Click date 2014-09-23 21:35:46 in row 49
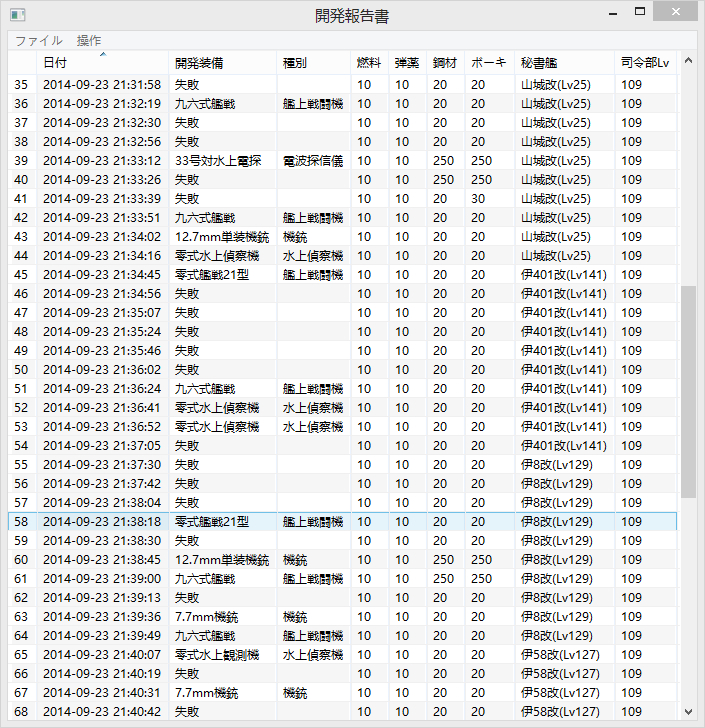 point(102,351)
